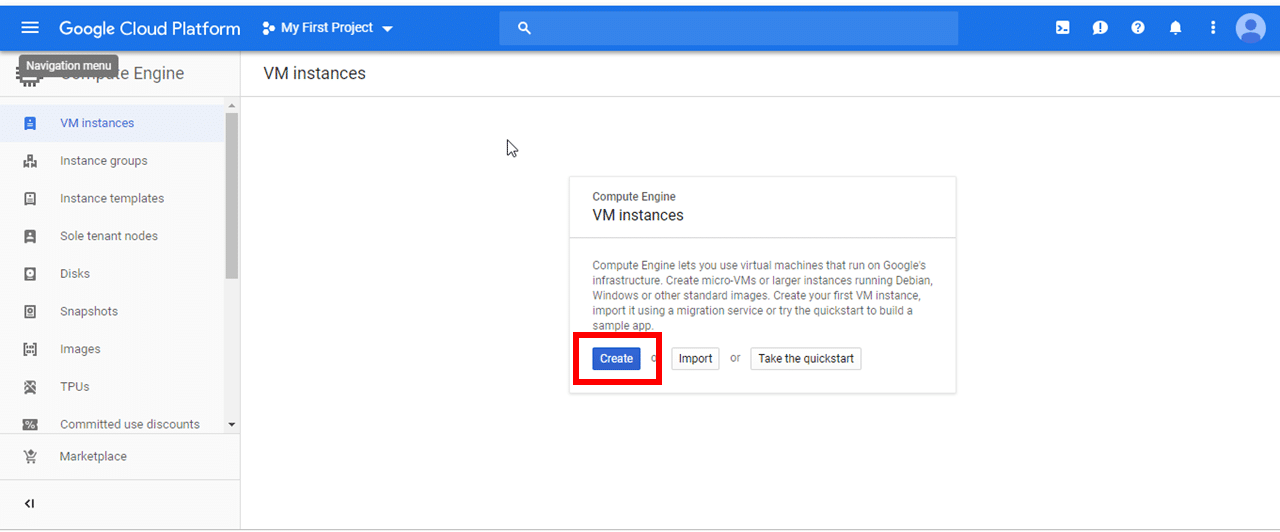1280x532 pixels.
Task: Click the Marketplace cart icon
Action: (x=30, y=456)
